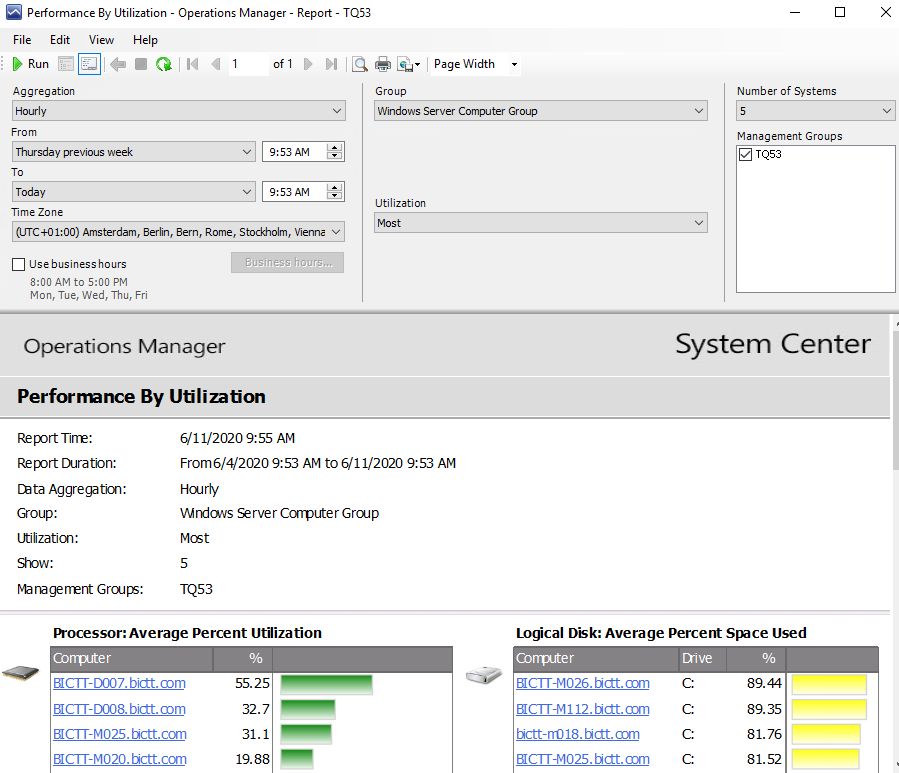The width and height of the screenshot is (899, 773).
Task: Click the green bar for 32.7 percent utilization
Action: coord(308,709)
